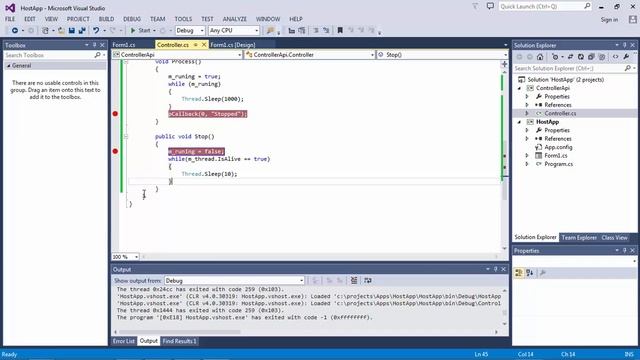
Task: Expand the Form1.cs node in Solution Explorer
Action: pos(527,156)
